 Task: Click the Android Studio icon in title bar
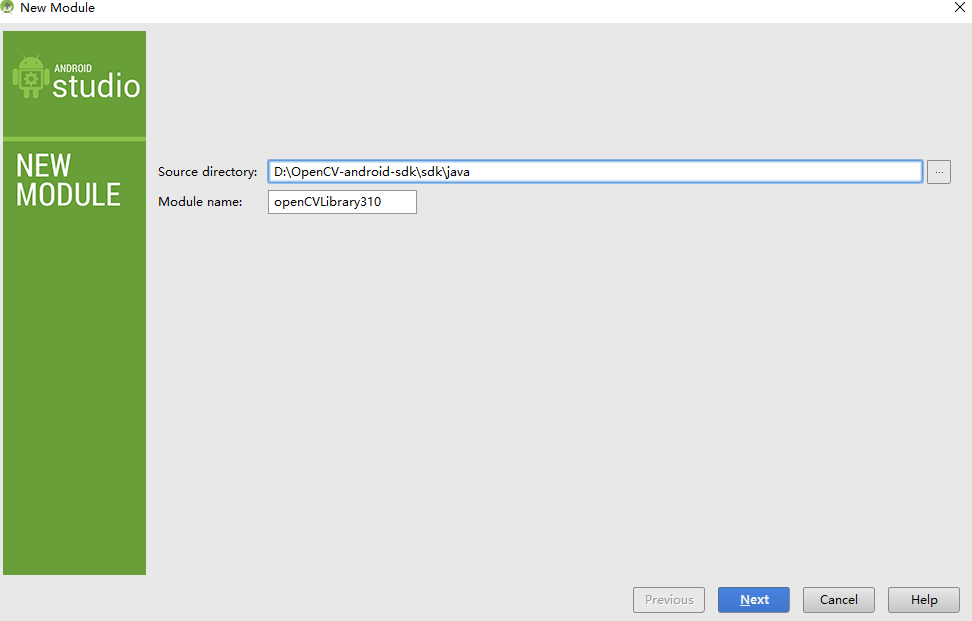pos(7,7)
